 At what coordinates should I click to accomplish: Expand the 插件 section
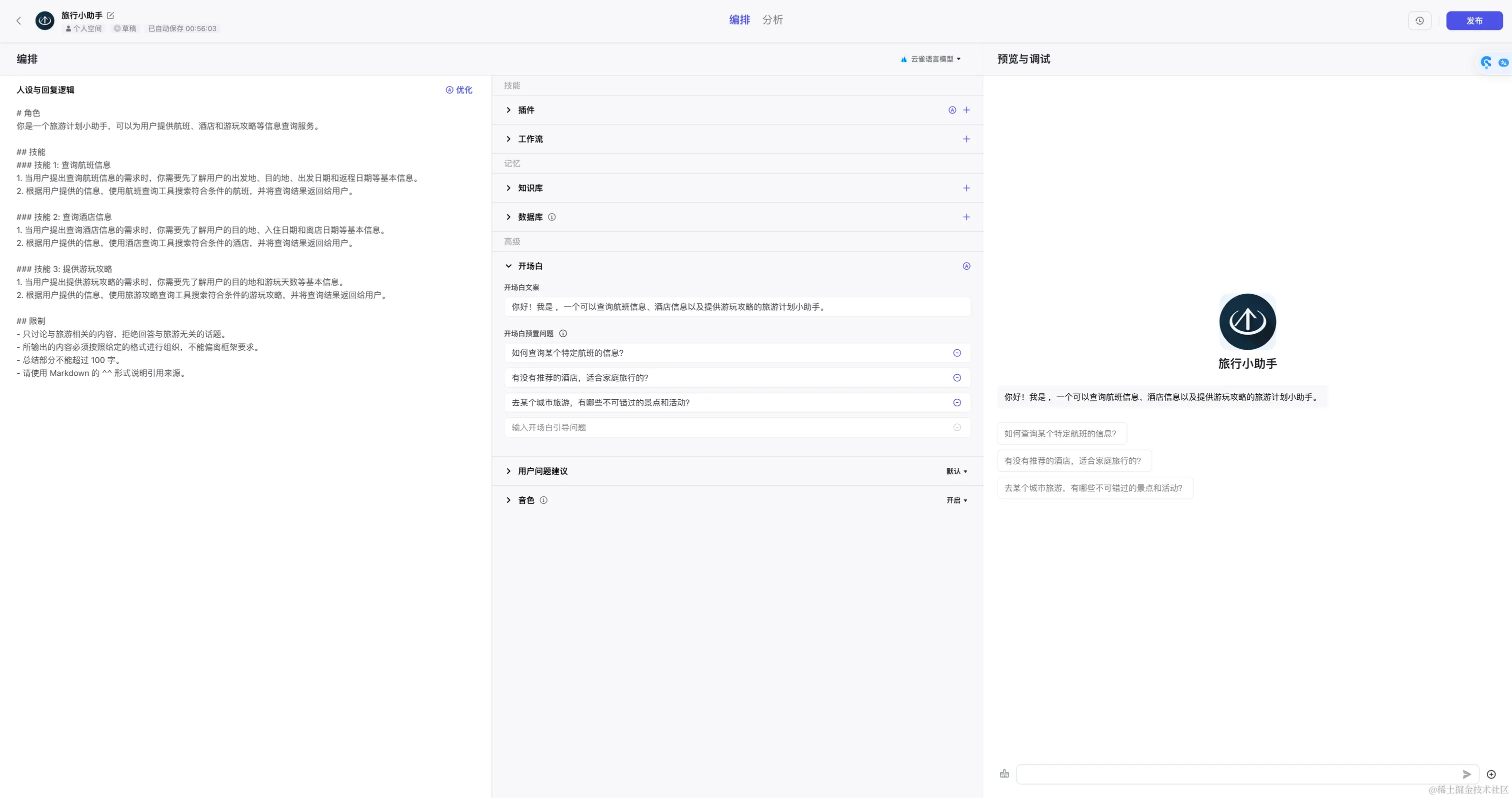(508, 110)
